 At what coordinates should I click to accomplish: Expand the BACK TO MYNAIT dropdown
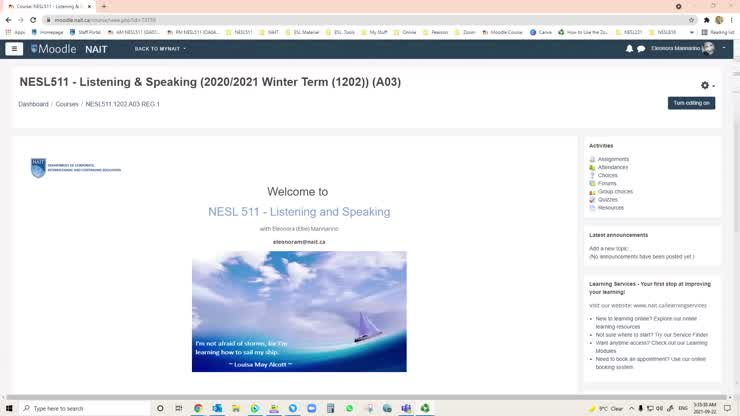coord(160,49)
